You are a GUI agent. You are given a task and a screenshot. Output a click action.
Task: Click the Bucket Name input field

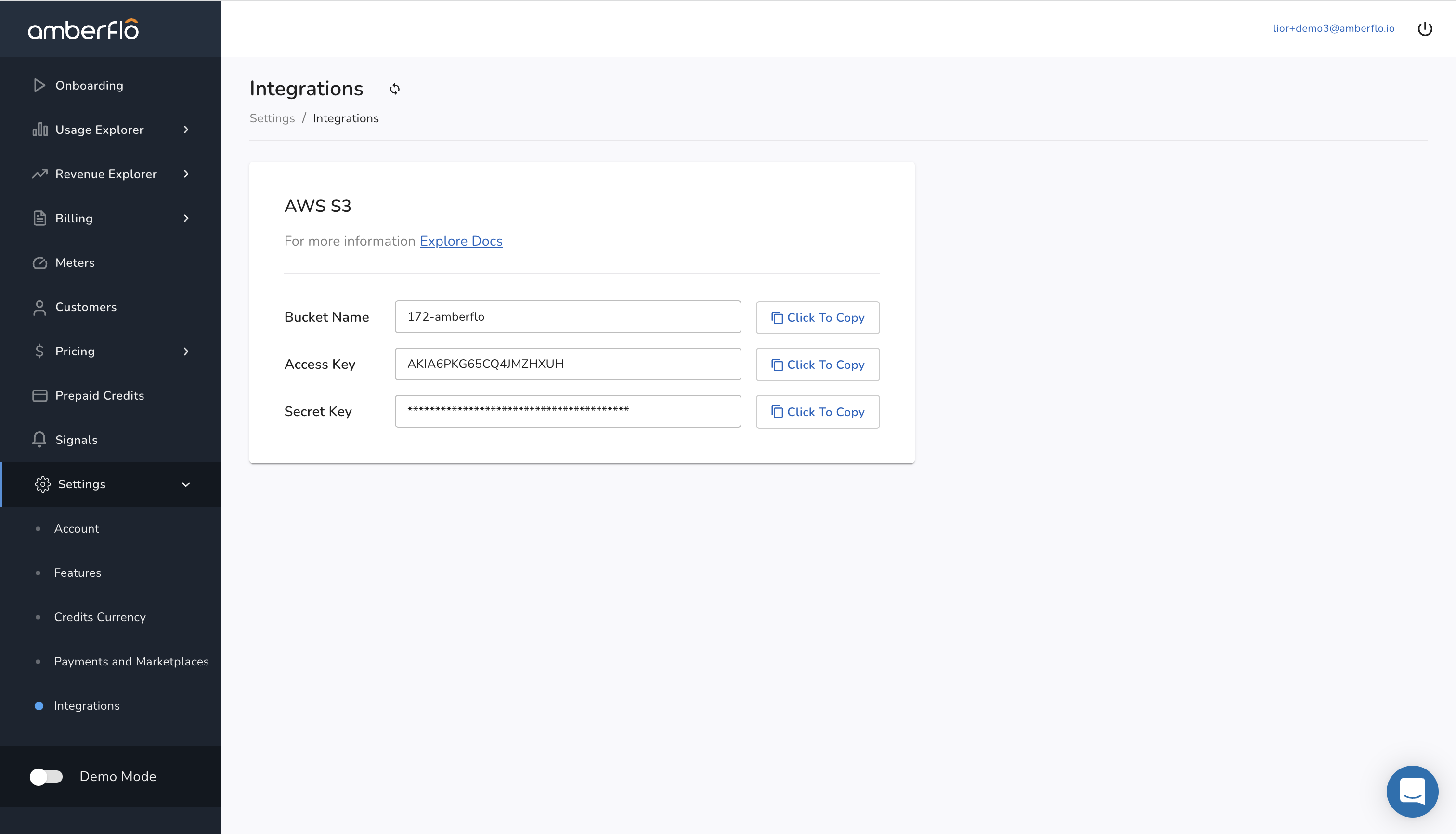point(567,317)
